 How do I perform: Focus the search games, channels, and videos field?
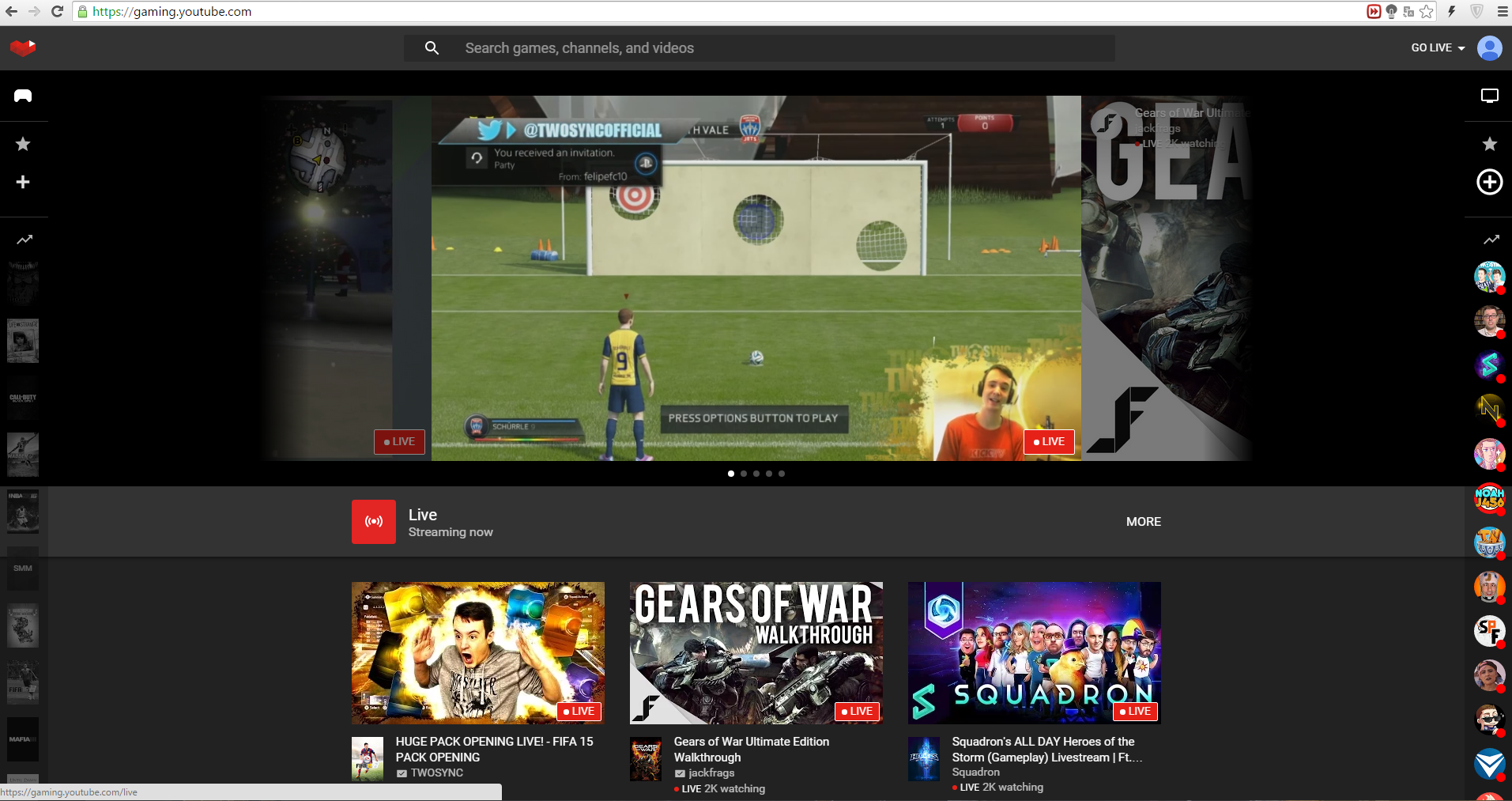pos(759,48)
